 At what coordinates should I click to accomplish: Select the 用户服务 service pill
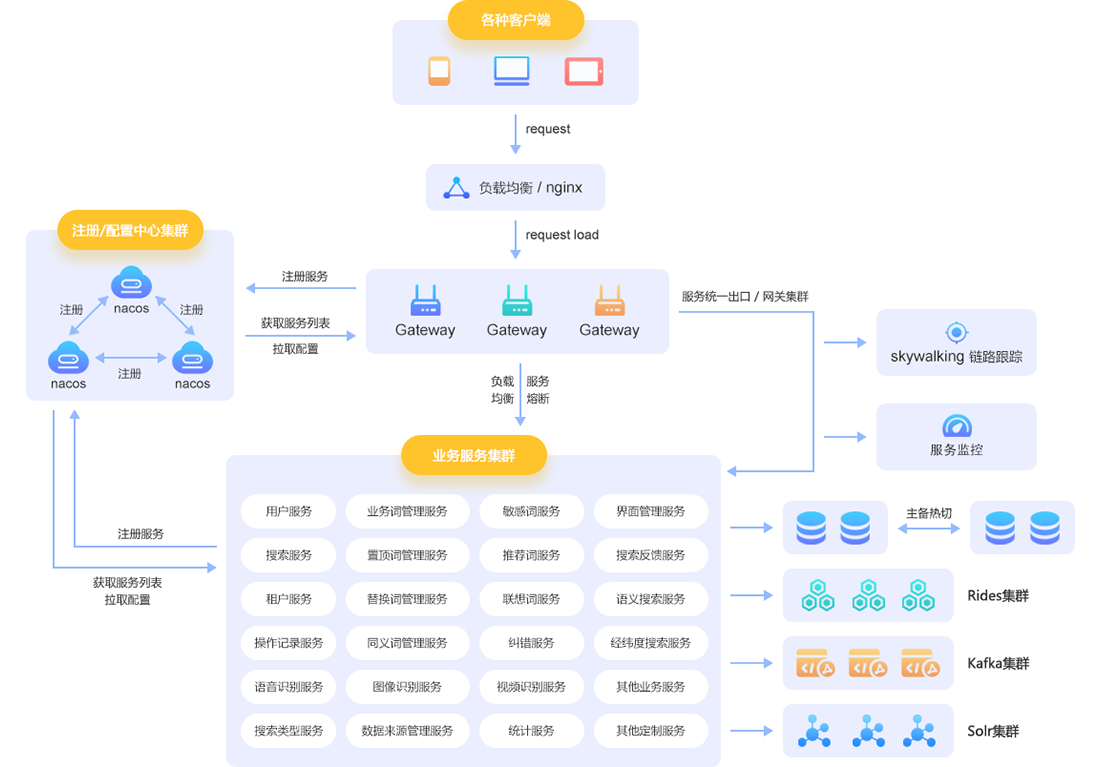[289, 511]
